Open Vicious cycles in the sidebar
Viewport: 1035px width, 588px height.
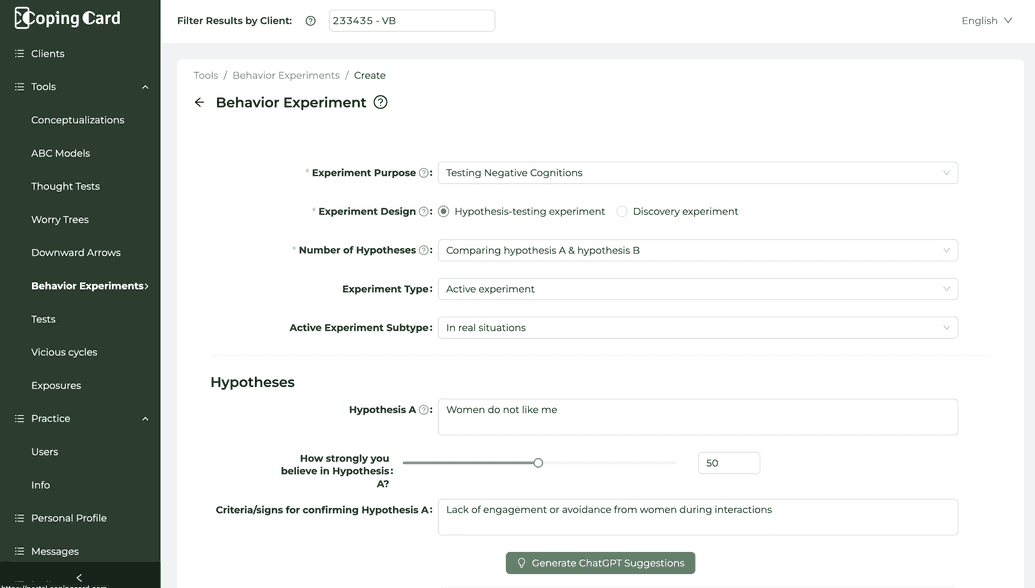tap(64, 352)
